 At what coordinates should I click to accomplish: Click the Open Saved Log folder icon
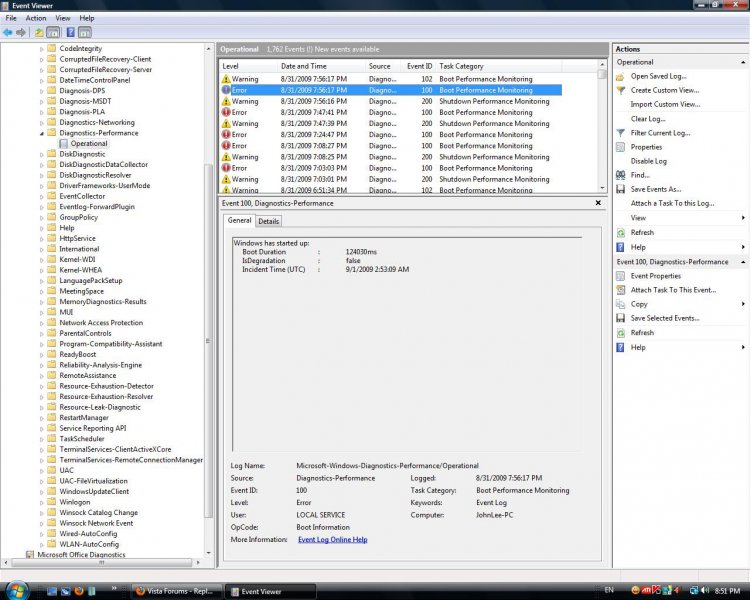pyautogui.click(x=621, y=76)
